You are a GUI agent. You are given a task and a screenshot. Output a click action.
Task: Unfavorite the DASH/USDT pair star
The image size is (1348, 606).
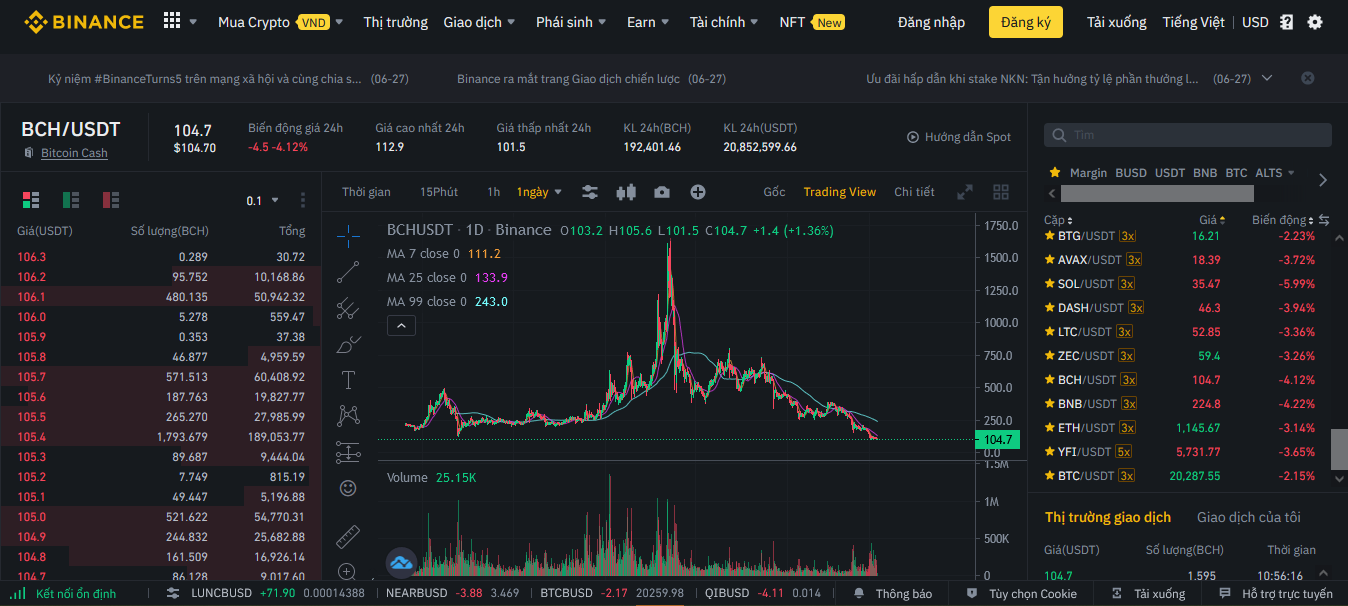point(1050,308)
